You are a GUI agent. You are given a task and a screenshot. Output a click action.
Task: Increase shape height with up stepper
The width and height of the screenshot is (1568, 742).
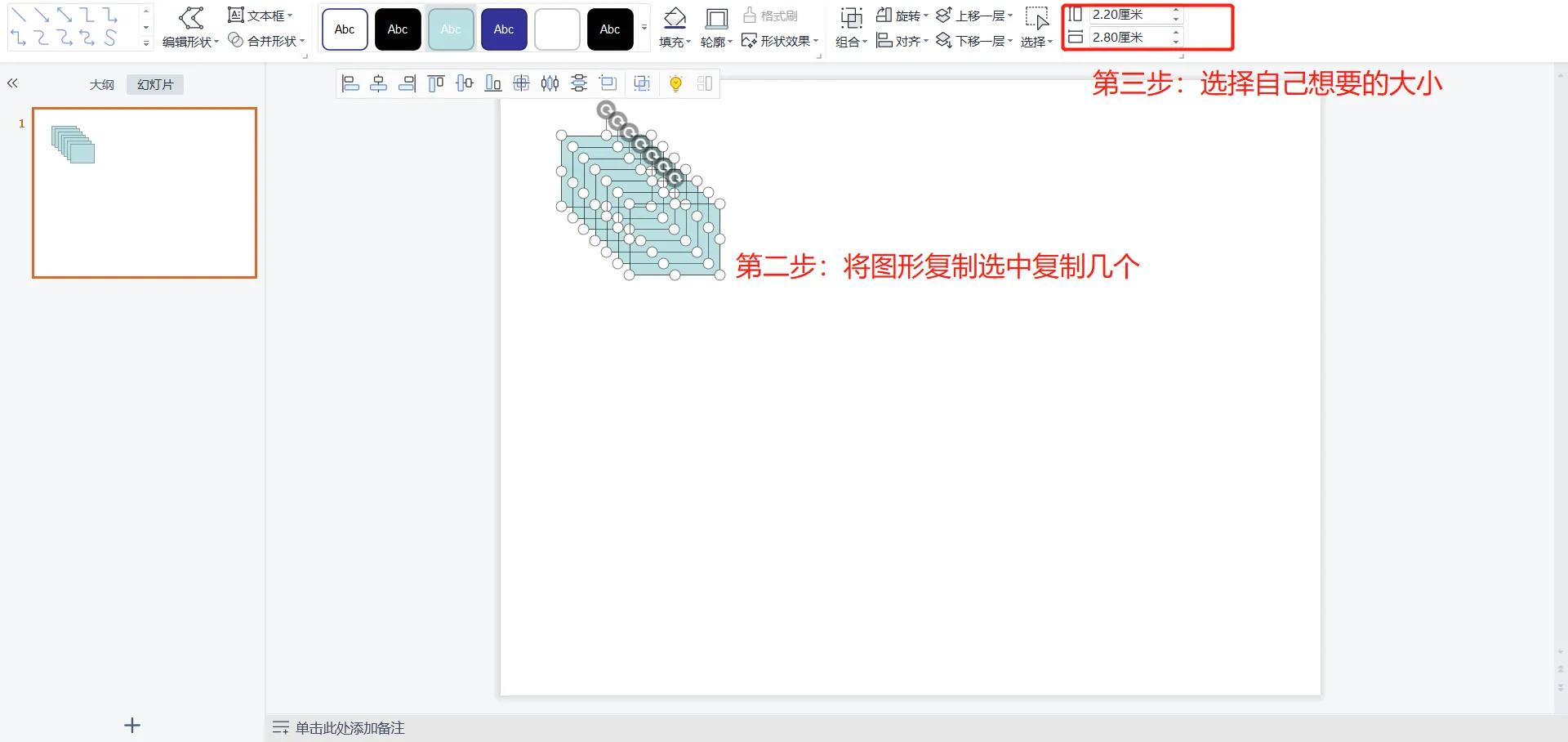coord(1176,11)
